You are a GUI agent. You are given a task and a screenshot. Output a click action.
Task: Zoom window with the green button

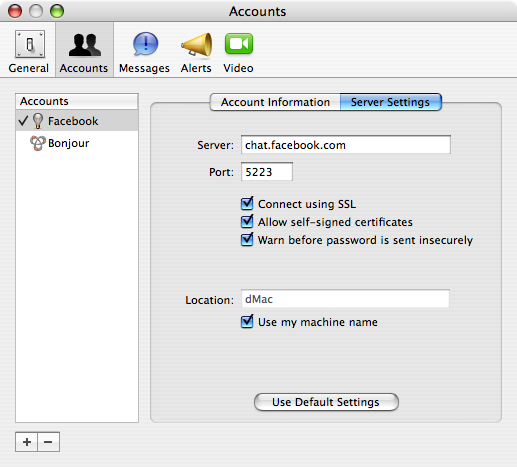(57, 11)
